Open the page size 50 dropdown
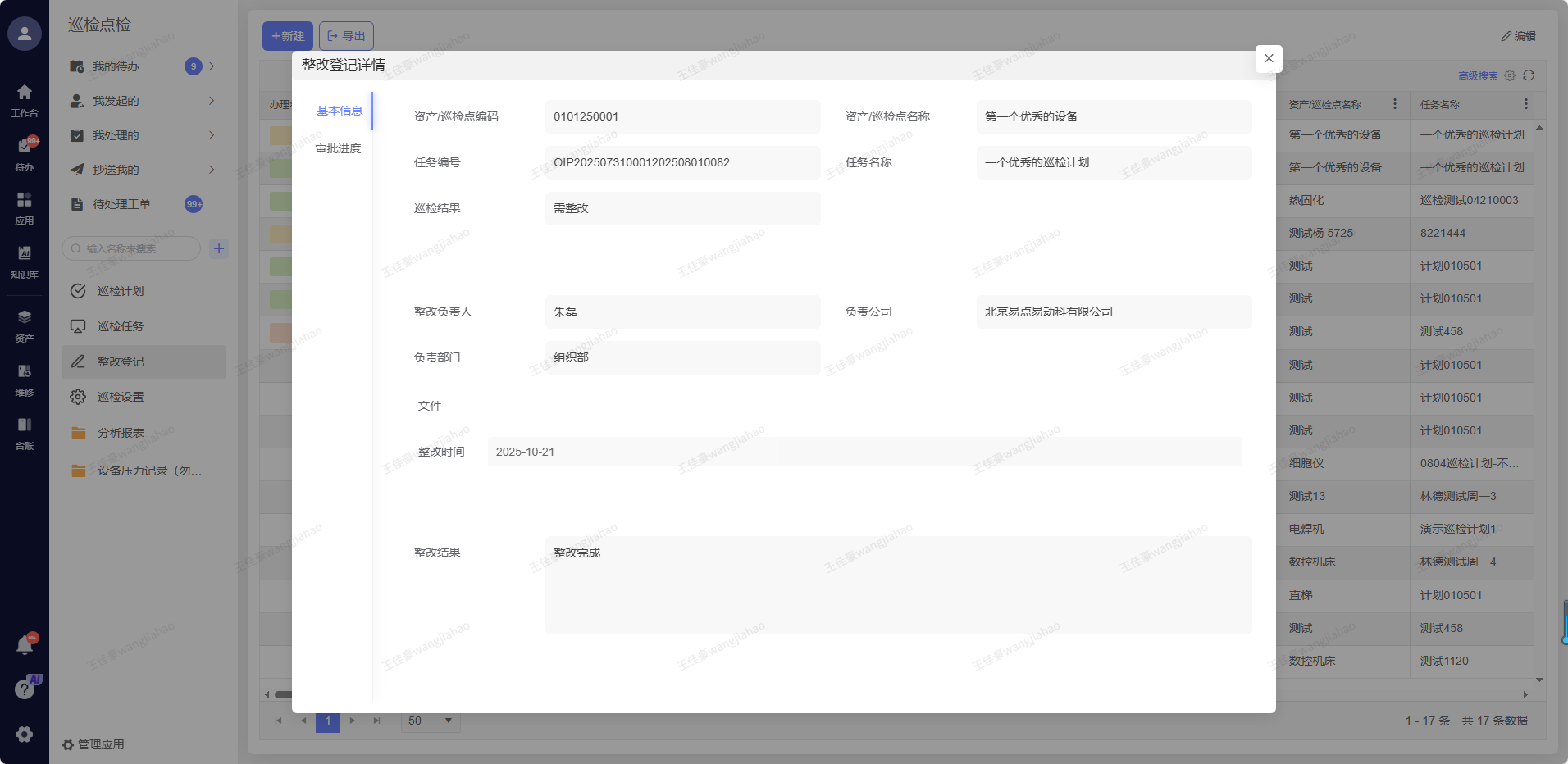This screenshot has height=764, width=1568. [x=431, y=721]
